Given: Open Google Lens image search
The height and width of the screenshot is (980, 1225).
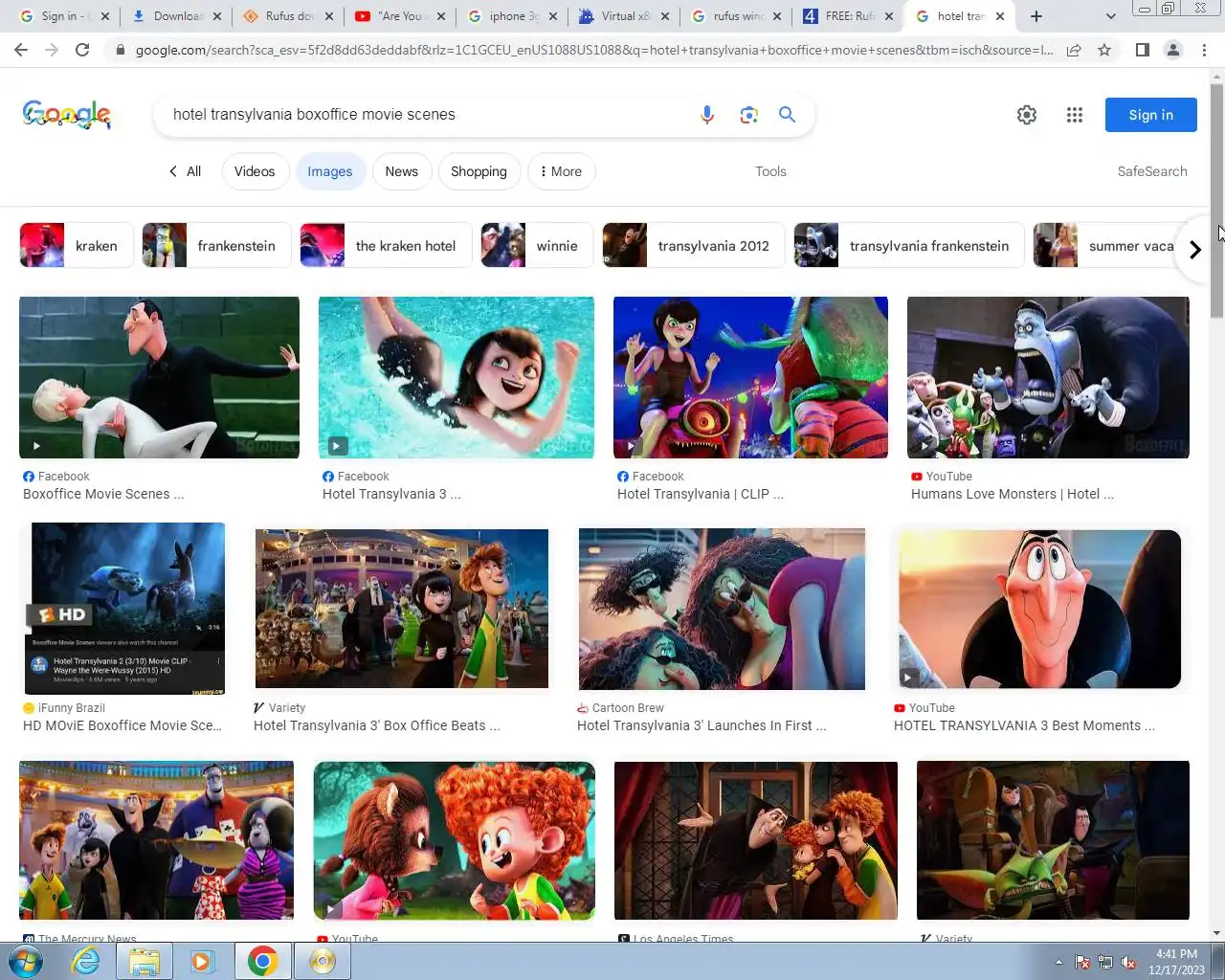Looking at the screenshot, I should click(748, 115).
